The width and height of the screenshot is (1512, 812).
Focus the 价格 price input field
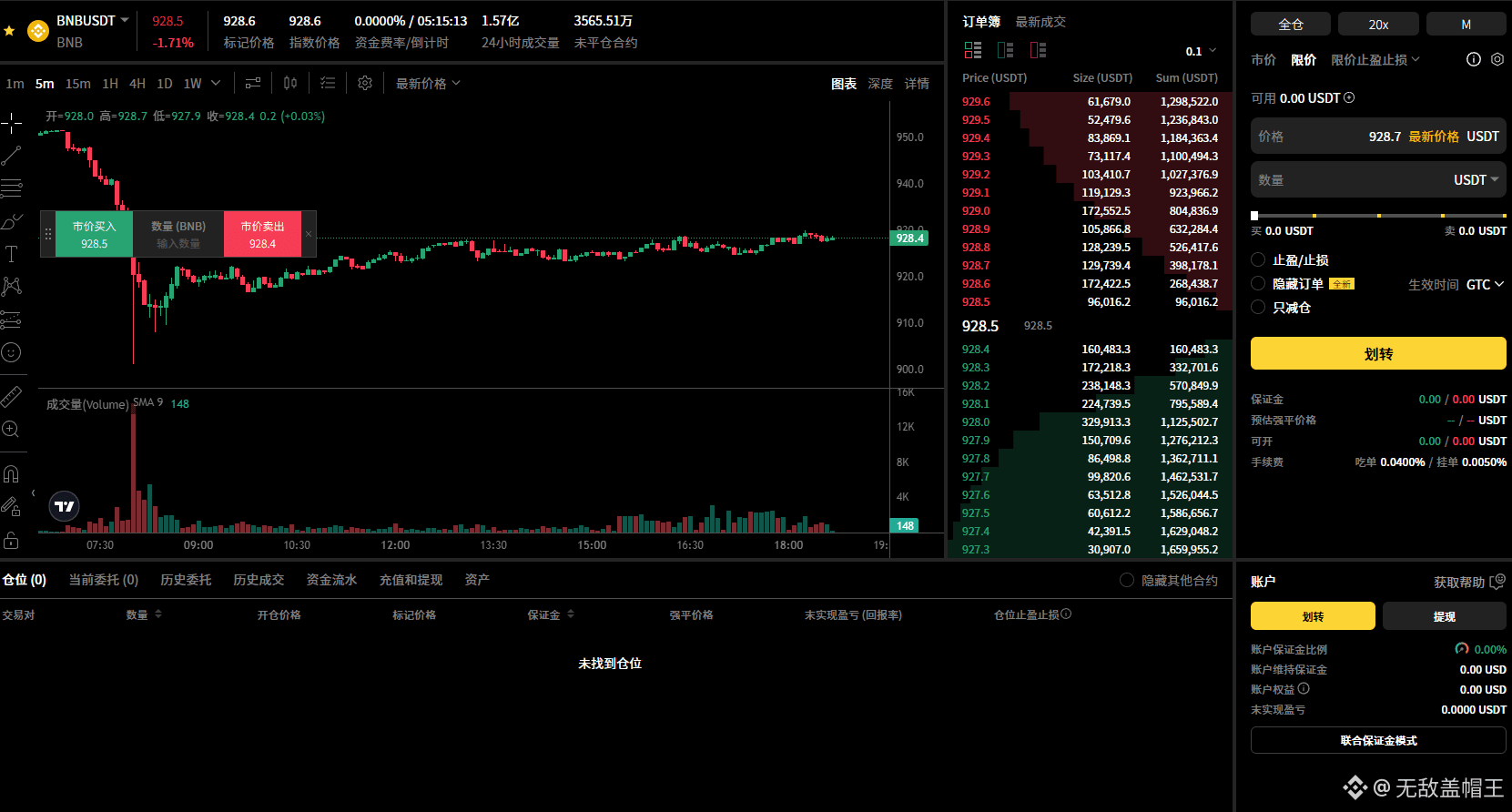click(x=1378, y=137)
